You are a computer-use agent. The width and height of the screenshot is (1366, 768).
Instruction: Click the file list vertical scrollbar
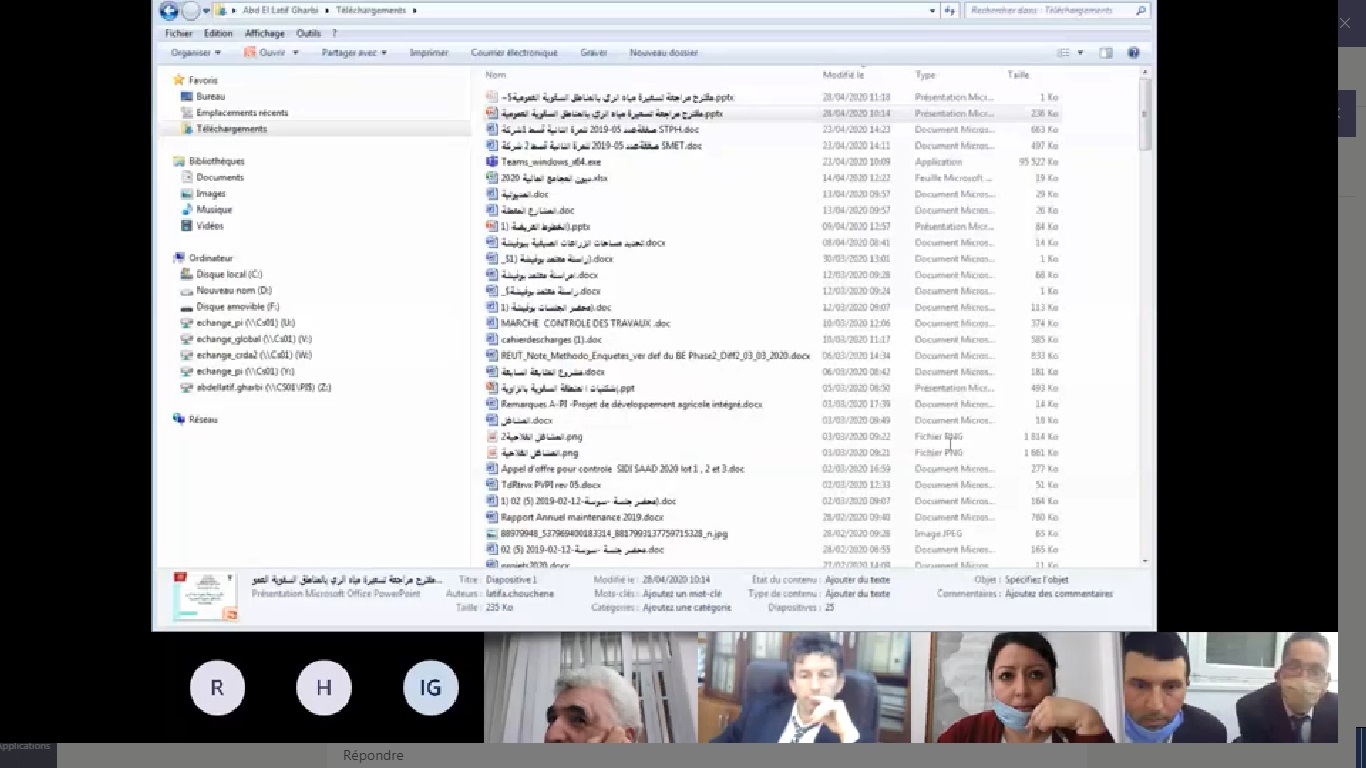[x=1146, y=316]
